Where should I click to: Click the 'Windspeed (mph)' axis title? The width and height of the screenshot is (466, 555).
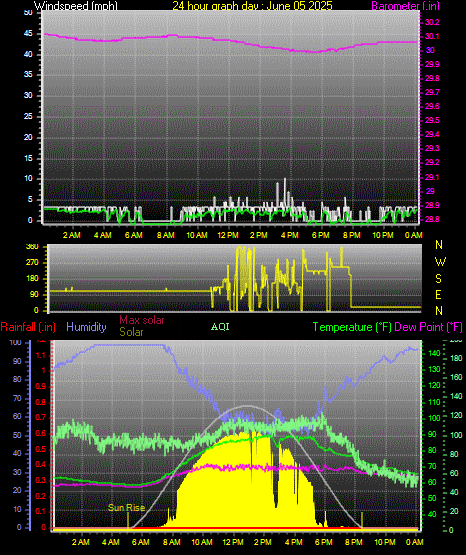(x=76, y=6)
